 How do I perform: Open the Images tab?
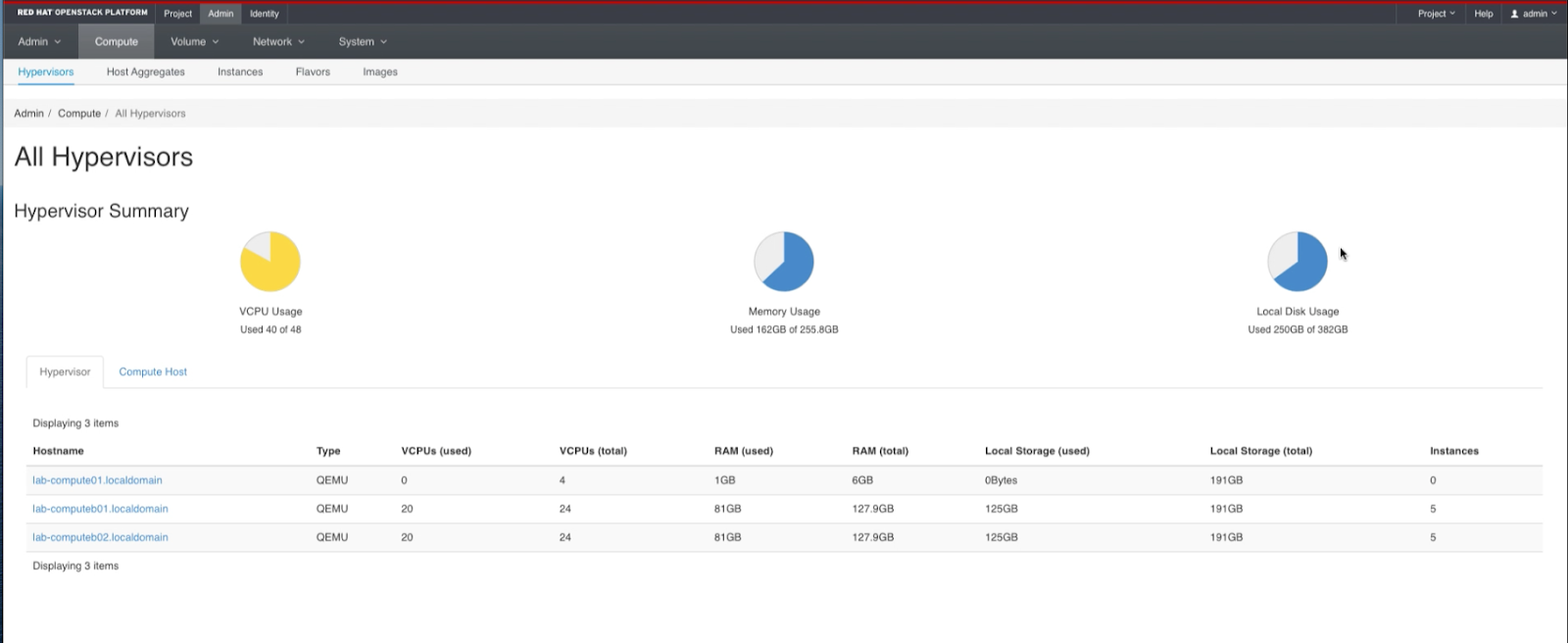tap(380, 73)
